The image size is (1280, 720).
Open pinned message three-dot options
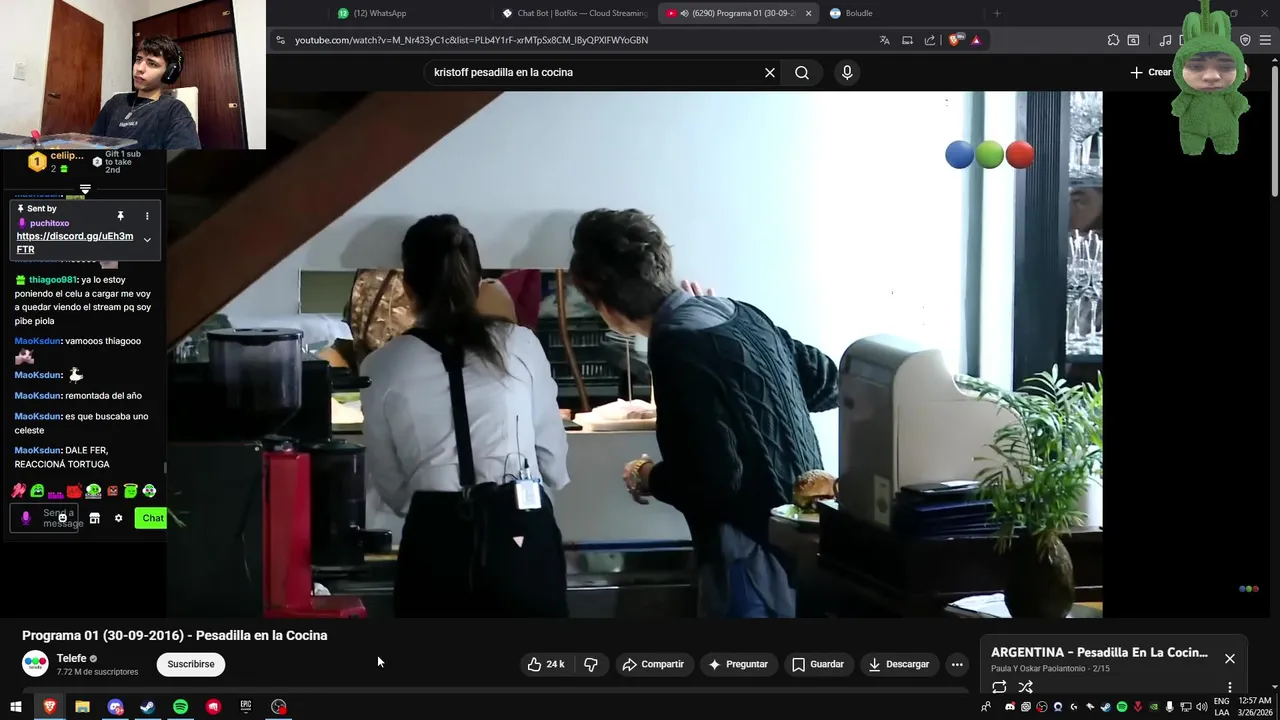pyautogui.click(x=147, y=216)
